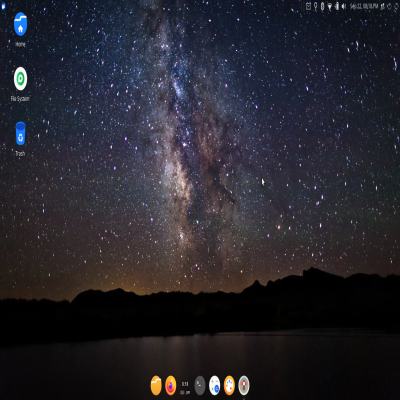Image resolution: width=400 pixels, height=400 pixels.
Task: Open the applications menu at top-left corner
Action: click(3, 6)
